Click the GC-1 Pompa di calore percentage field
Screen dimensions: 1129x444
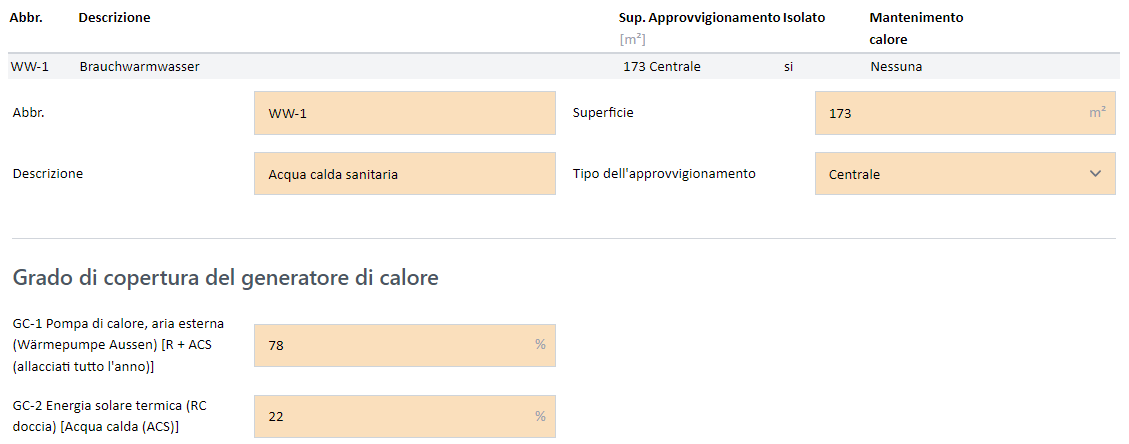tap(404, 345)
